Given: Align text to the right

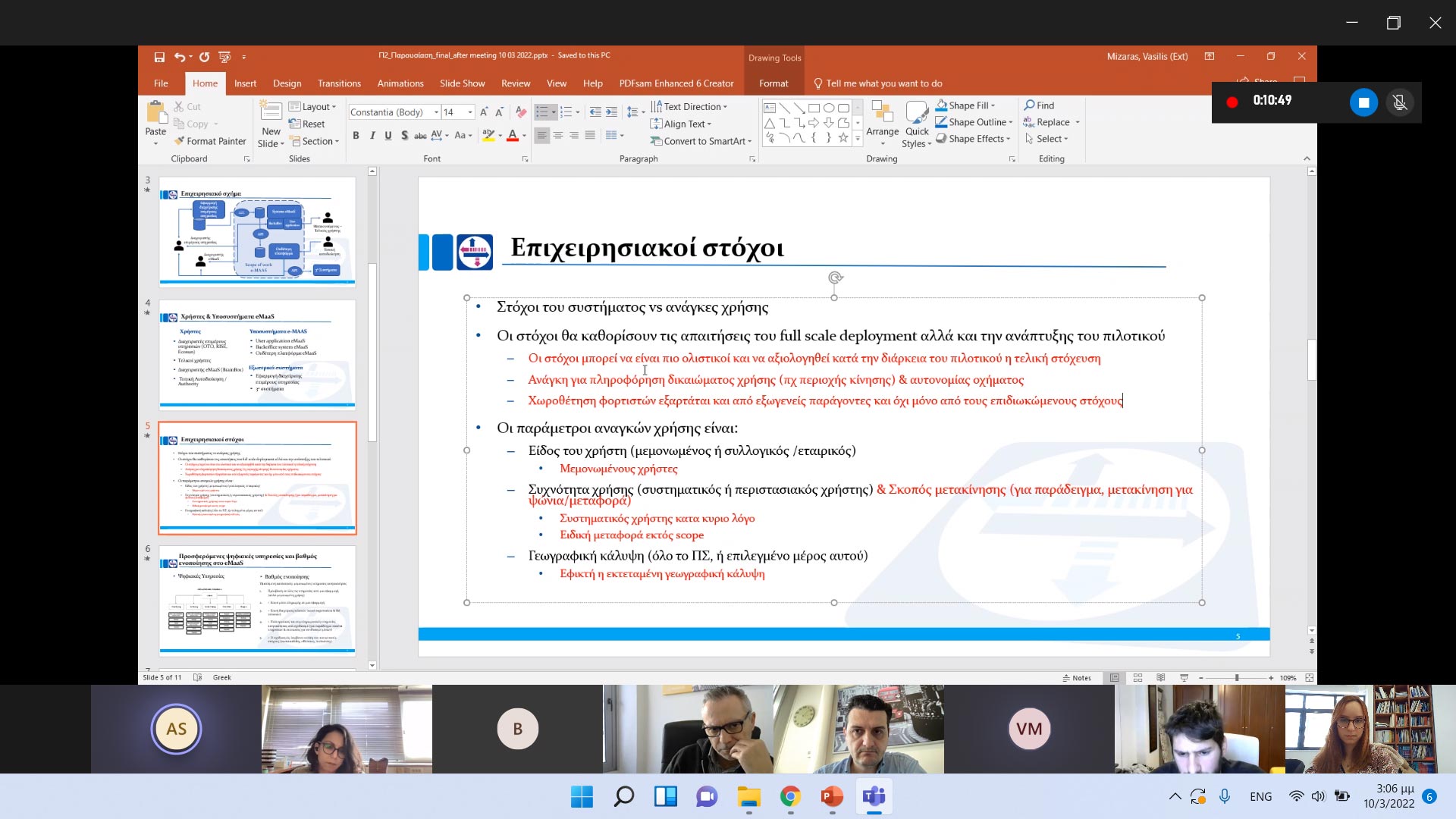Looking at the screenshot, I should point(574,136).
